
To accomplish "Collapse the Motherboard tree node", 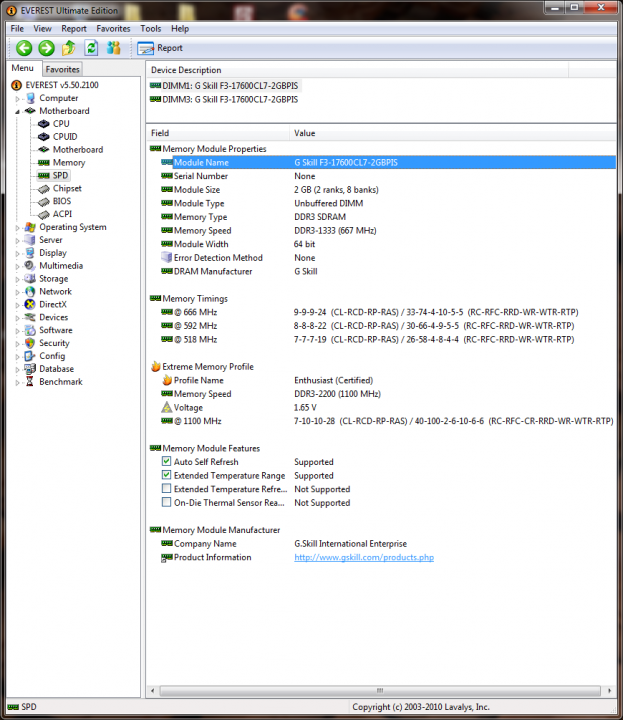I will point(17,111).
